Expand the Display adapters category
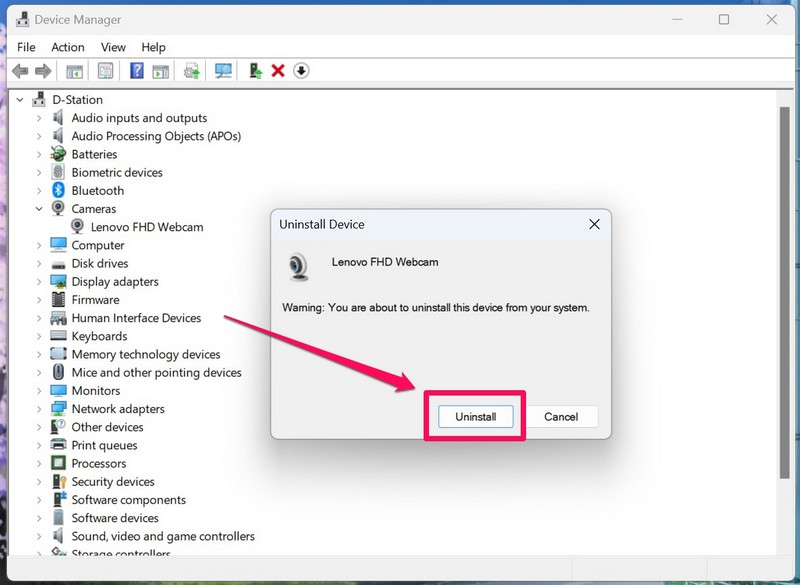Image resolution: width=800 pixels, height=585 pixels. point(39,282)
